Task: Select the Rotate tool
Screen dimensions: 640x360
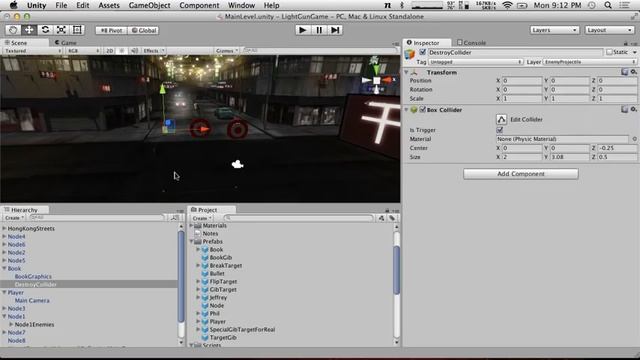Action: coord(45,30)
